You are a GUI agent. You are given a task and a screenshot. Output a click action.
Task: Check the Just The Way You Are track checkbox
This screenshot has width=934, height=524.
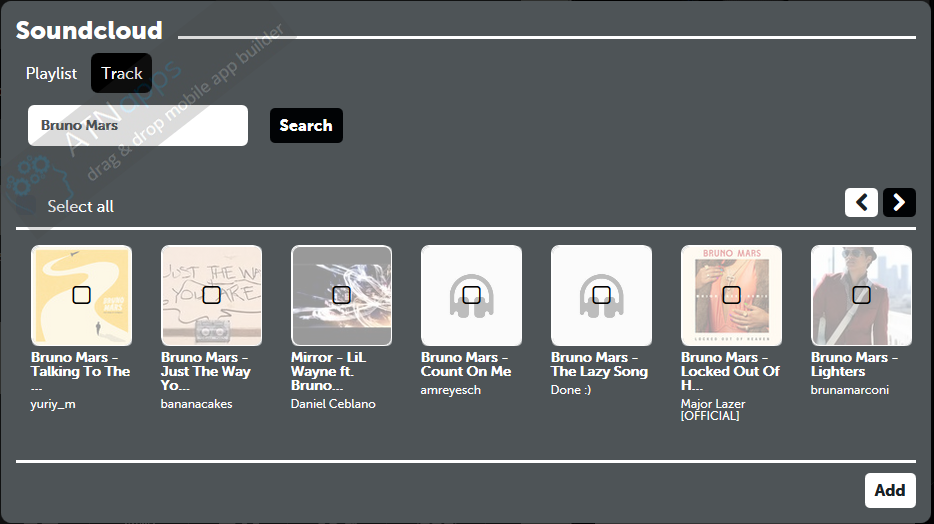coord(211,295)
